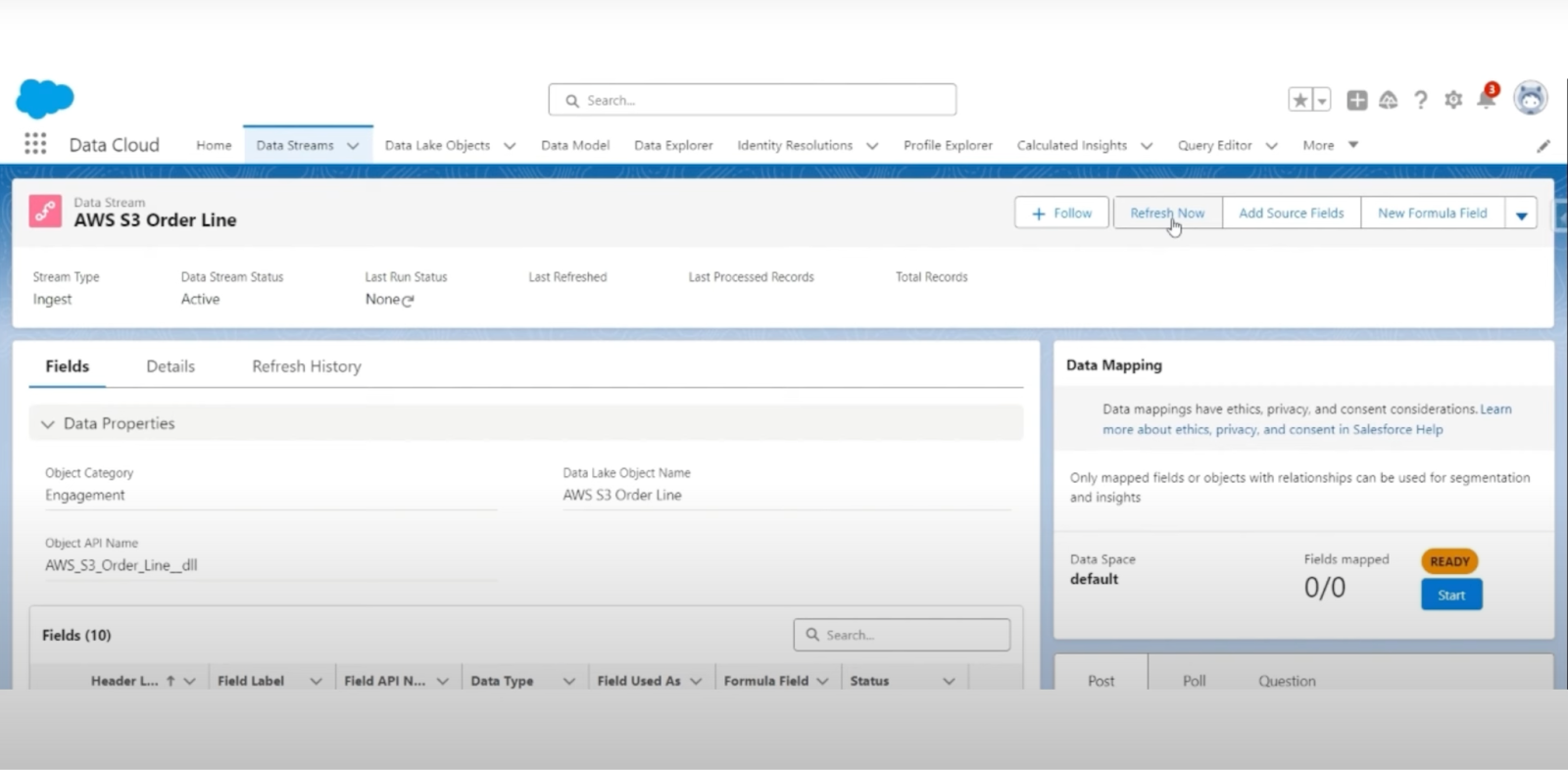The height and width of the screenshot is (770, 1568).
Task: Open the Data Lake Objects tab
Action: (x=437, y=145)
